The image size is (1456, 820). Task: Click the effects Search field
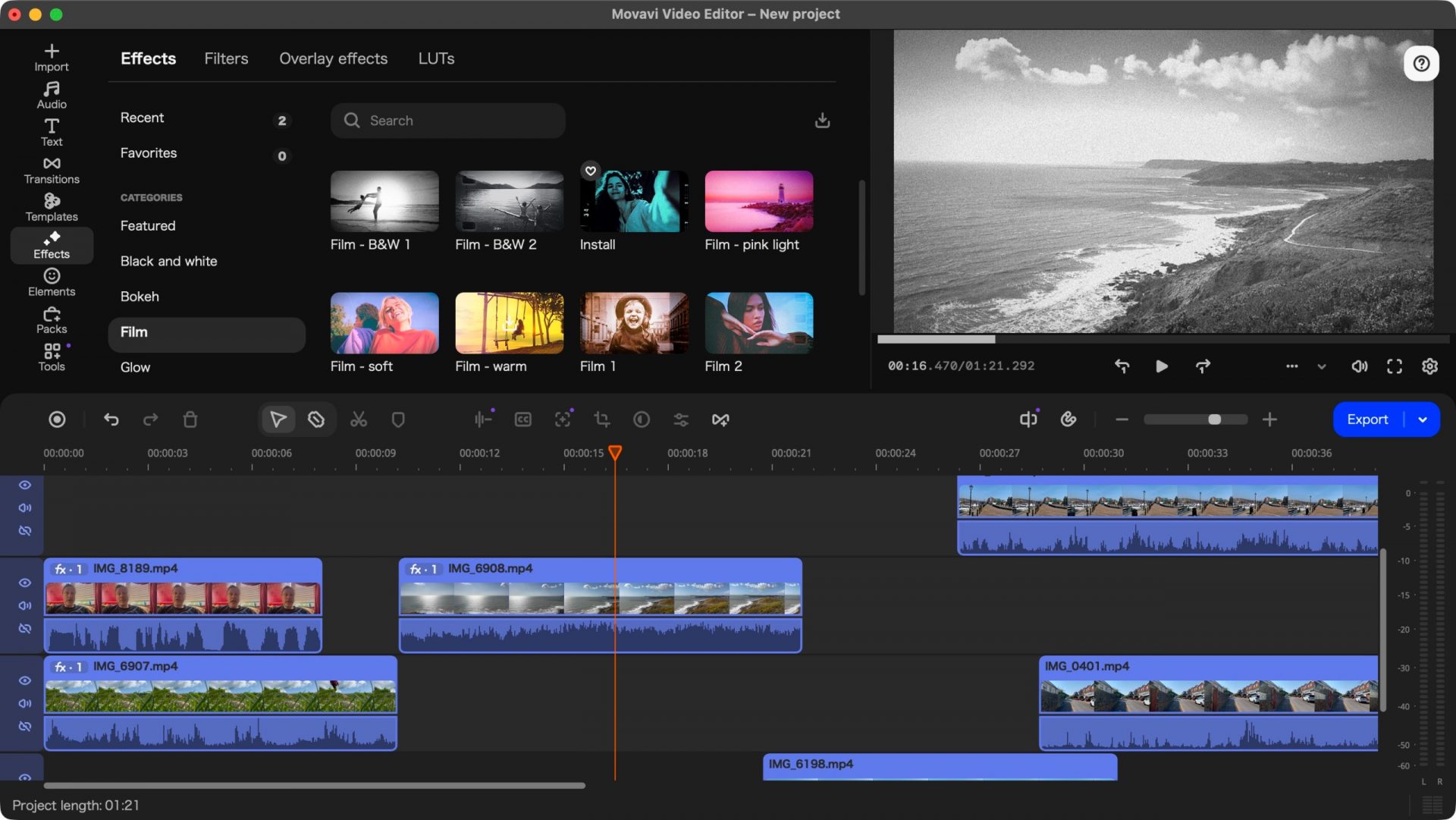tap(447, 121)
